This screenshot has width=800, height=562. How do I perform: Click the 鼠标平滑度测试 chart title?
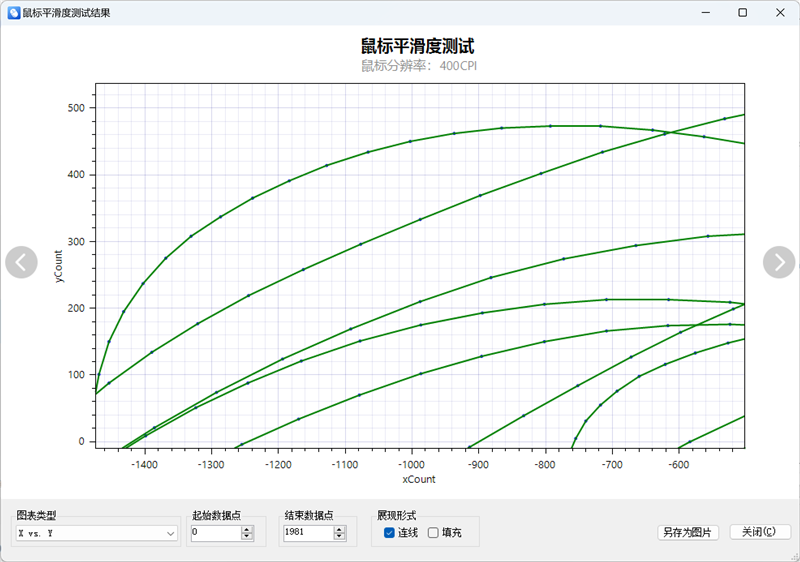pyautogui.click(x=417, y=46)
